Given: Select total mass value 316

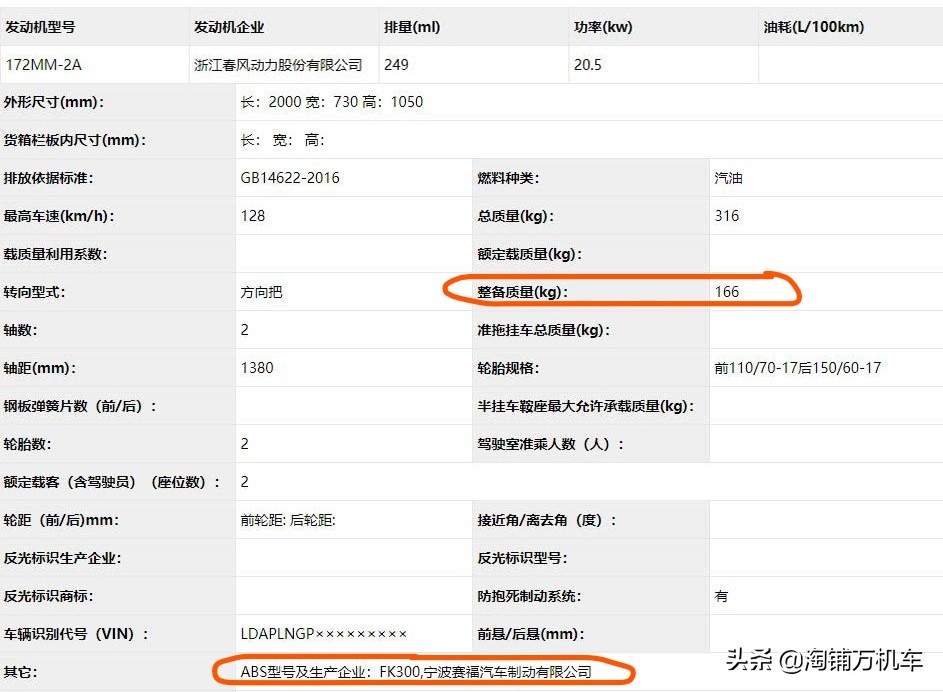Looking at the screenshot, I should 725,215.
